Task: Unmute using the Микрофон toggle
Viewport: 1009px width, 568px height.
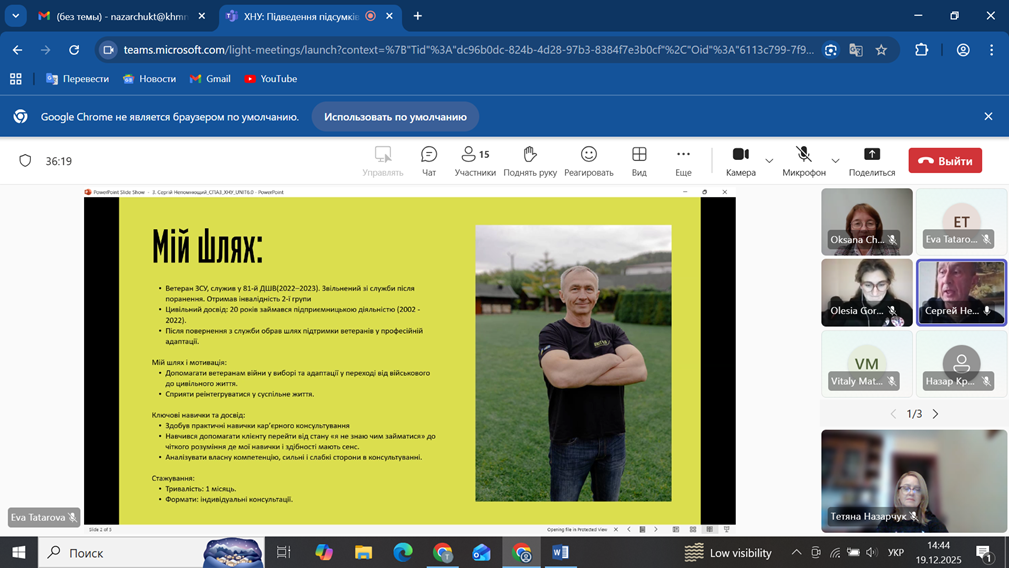Action: (x=803, y=160)
